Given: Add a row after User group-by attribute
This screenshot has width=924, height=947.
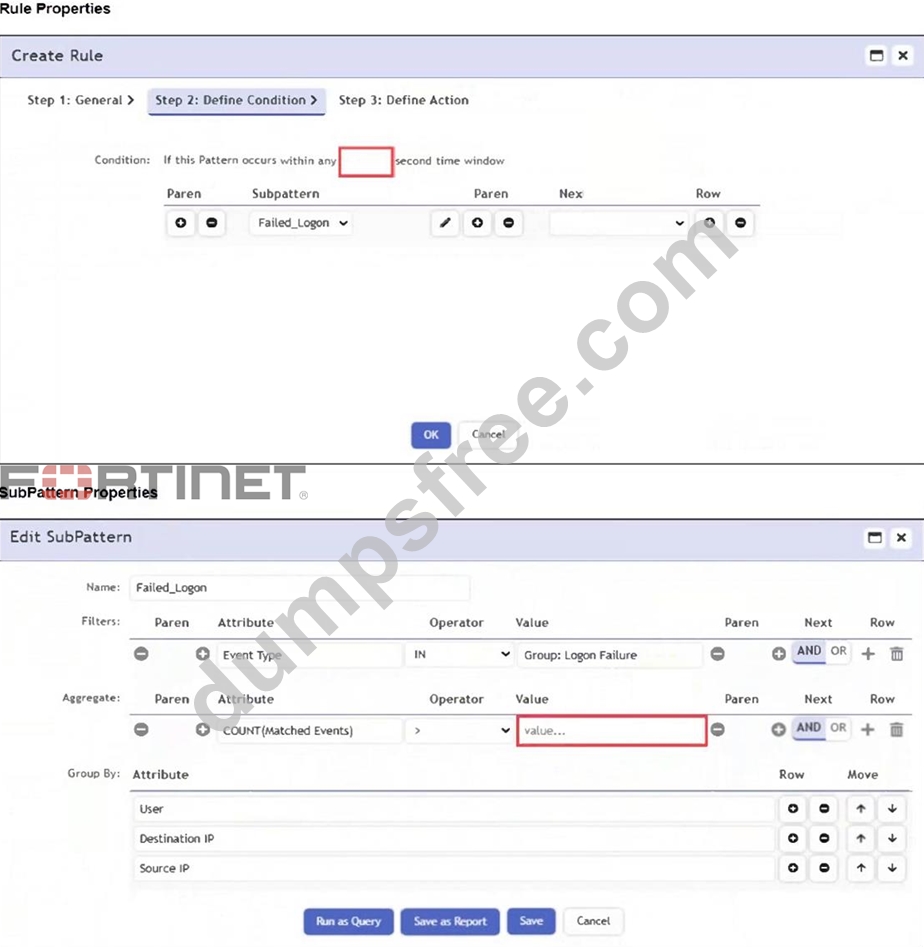Looking at the screenshot, I should (793, 809).
